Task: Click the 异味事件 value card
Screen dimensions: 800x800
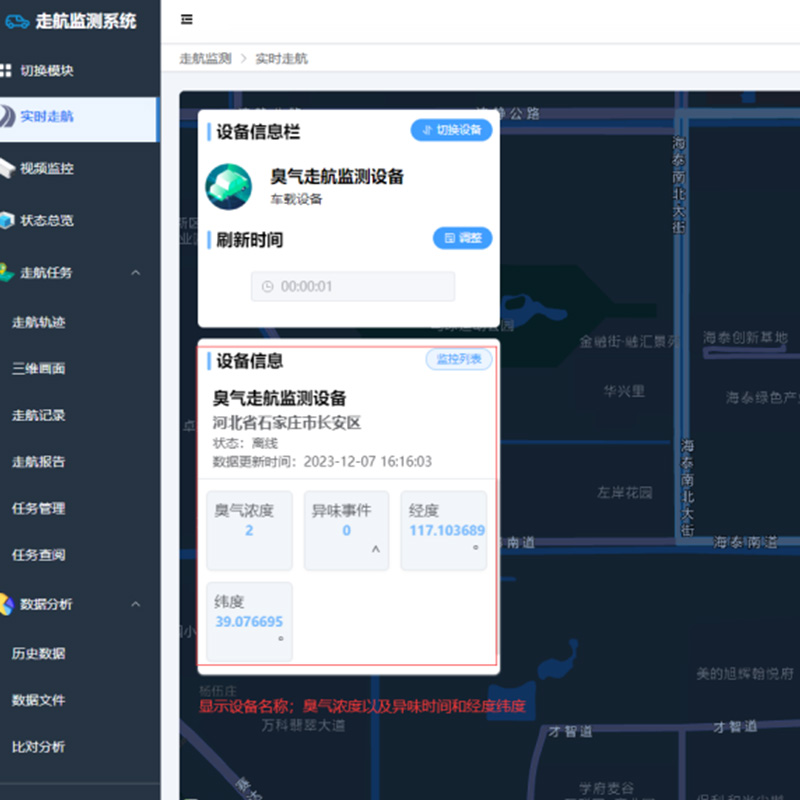Action: click(346, 531)
